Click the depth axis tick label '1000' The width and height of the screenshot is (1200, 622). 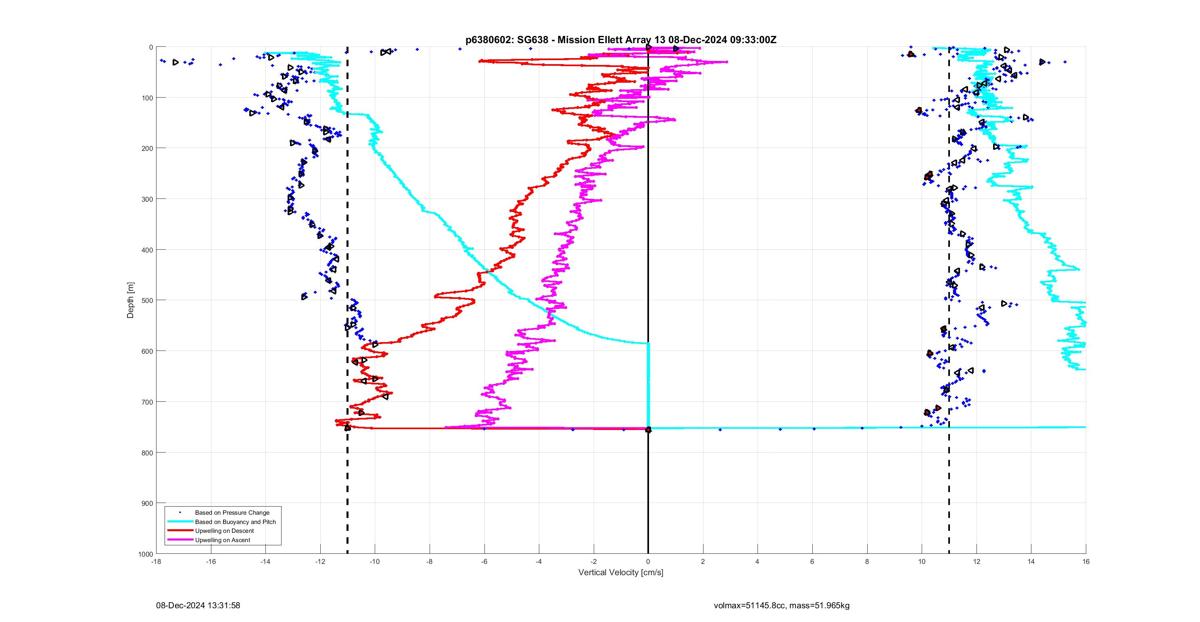[144, 553]
